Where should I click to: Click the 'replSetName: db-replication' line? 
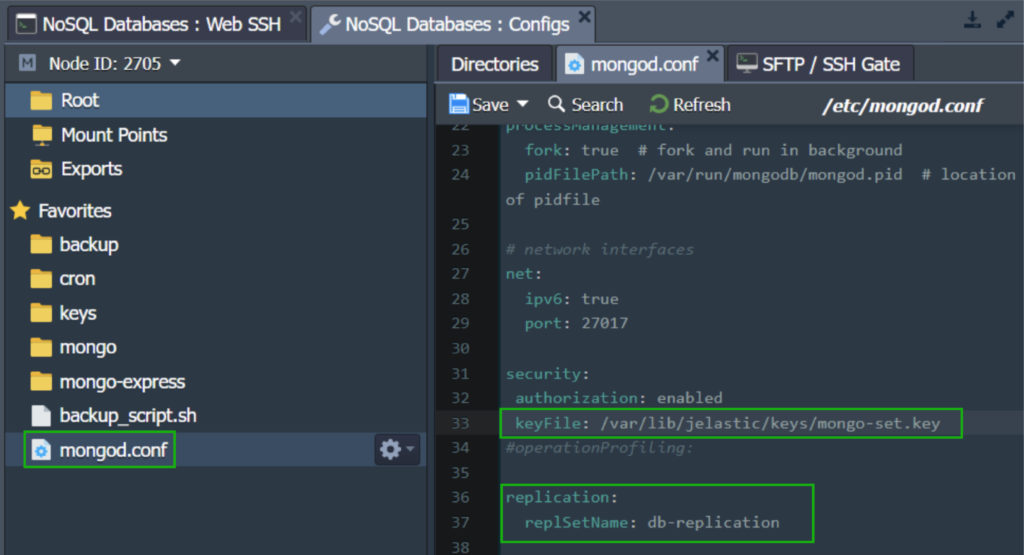tap(652, 522)
